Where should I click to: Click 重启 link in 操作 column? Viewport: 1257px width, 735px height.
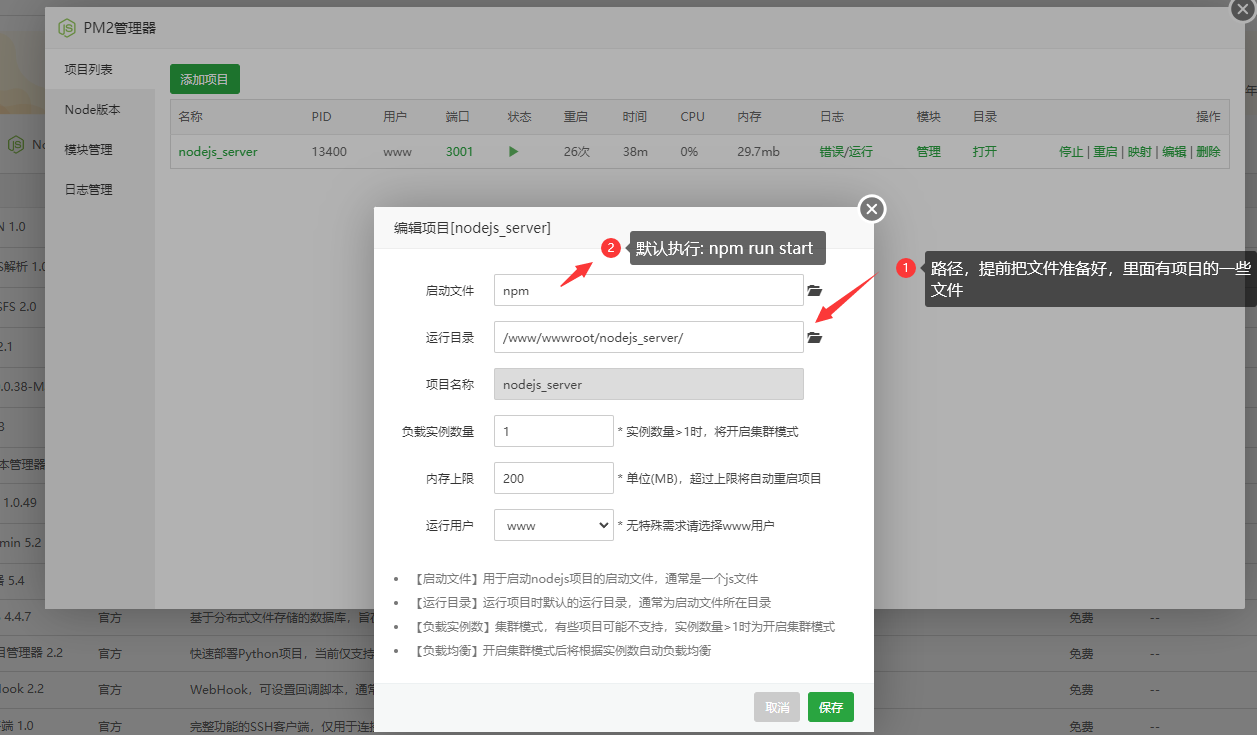tap(1105, 152)
